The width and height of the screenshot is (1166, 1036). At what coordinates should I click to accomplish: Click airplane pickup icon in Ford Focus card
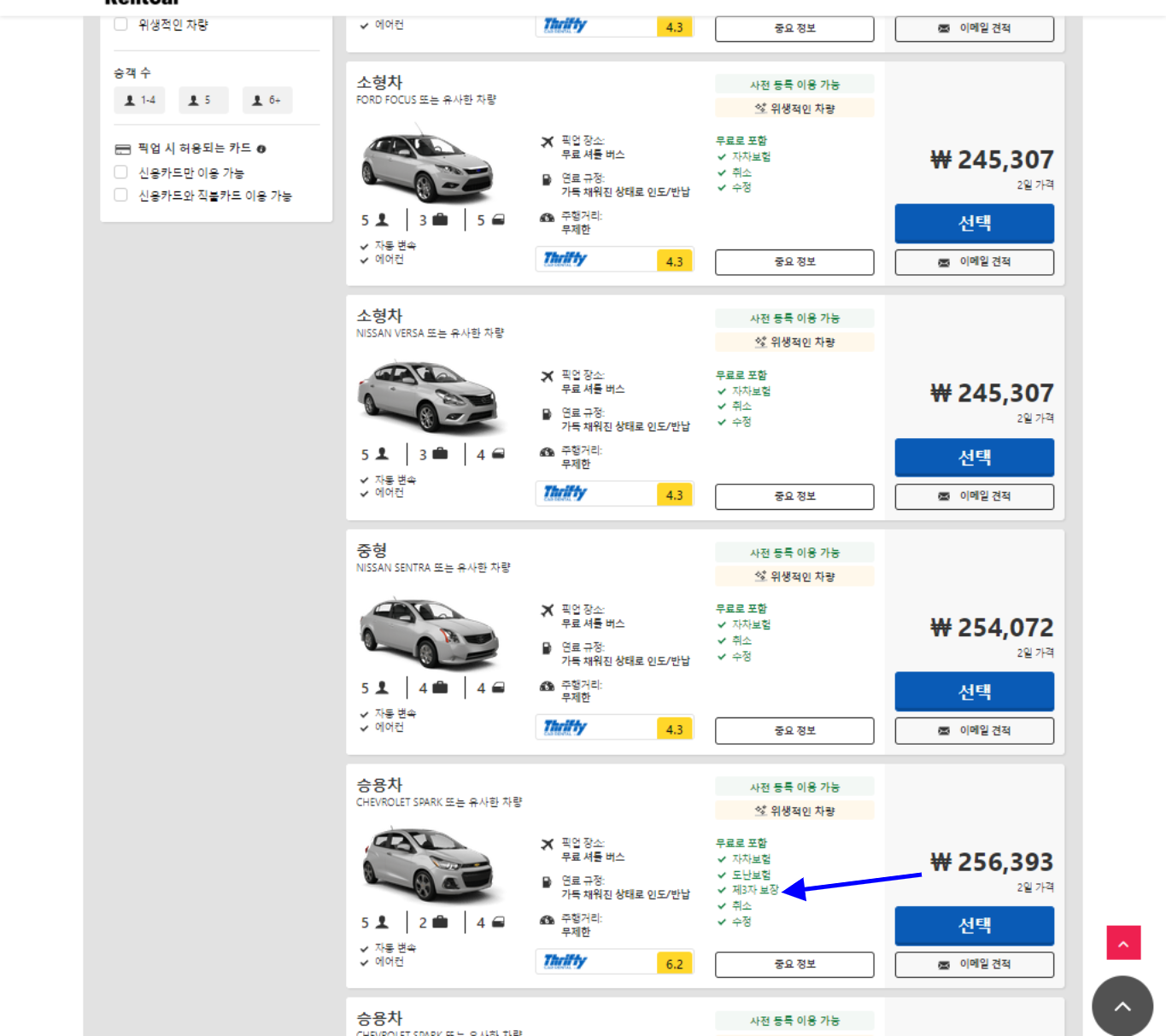point(547,142)
